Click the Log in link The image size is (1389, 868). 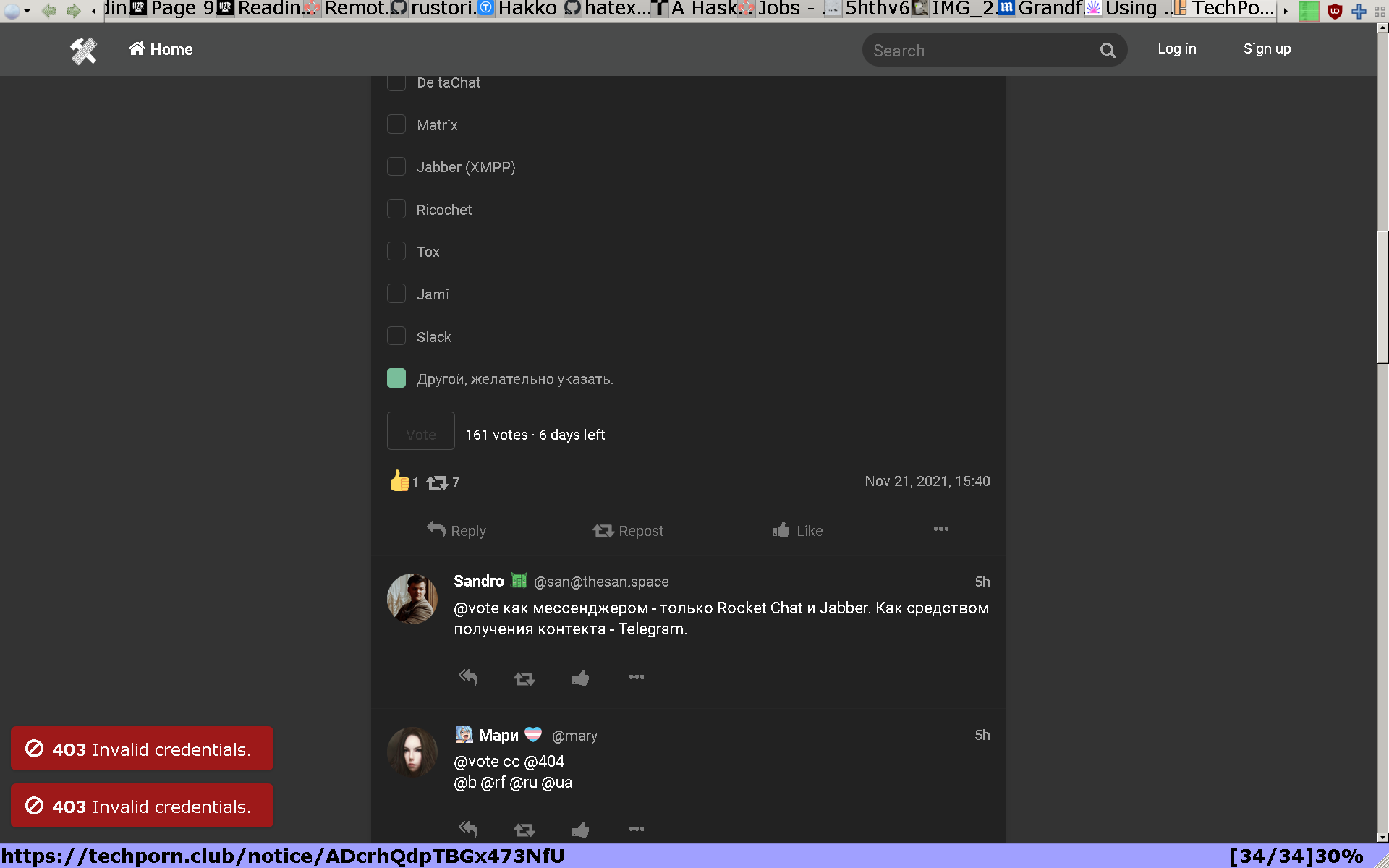[x=1176, y=49]
